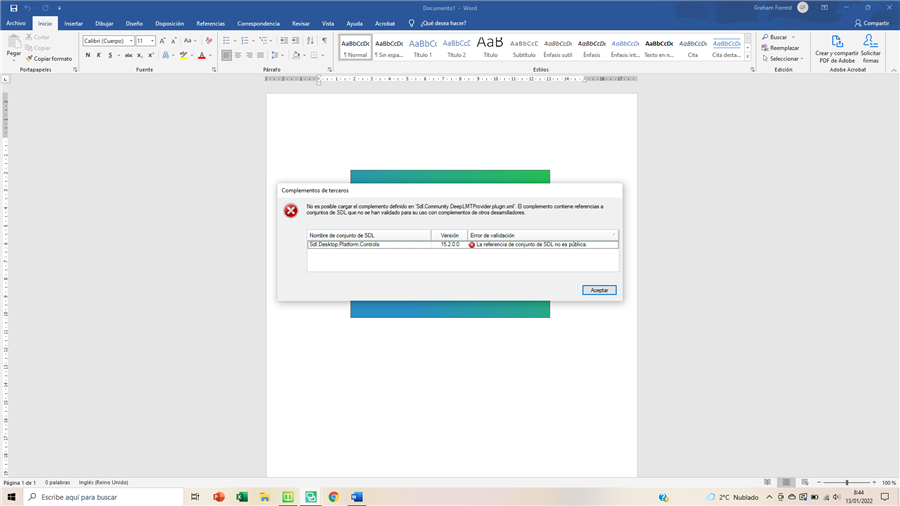Toggle strikethrough (abc) formatting
This screenshot has height=506, width=900.
[x=129, y=56]
